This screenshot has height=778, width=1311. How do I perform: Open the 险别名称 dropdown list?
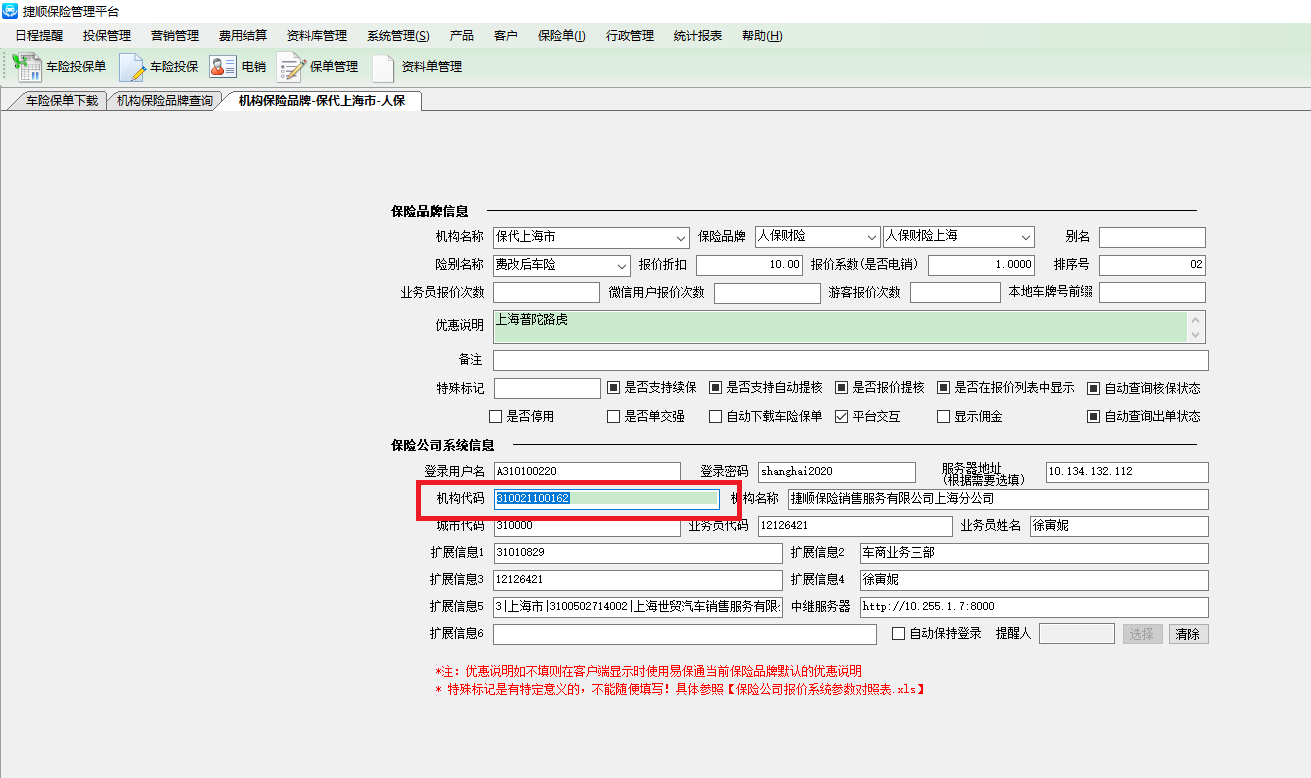pyautogui.click(x=621, y=266)
